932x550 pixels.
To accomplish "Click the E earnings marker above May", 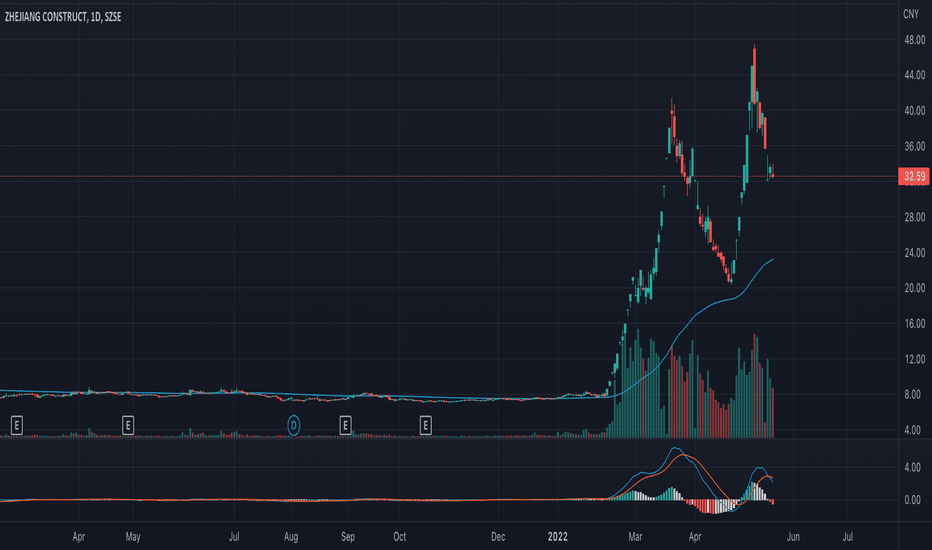I will [x=127, y=425].
